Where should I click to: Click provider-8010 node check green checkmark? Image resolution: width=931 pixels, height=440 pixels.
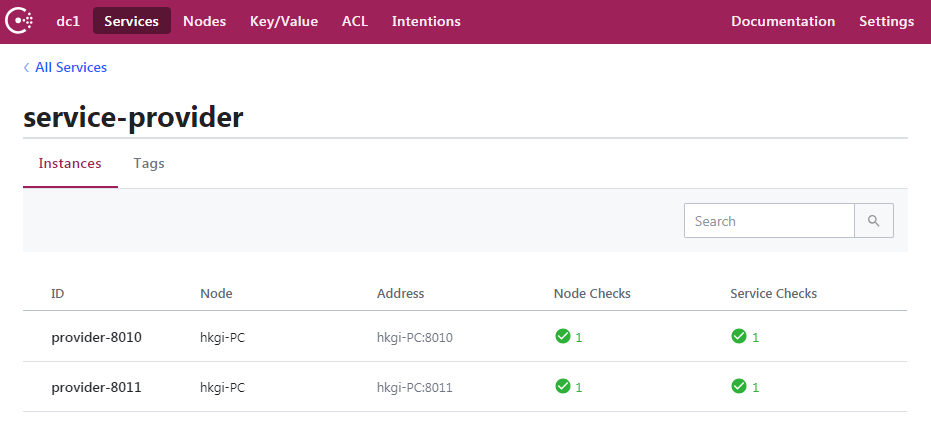[x=562, y=337]
